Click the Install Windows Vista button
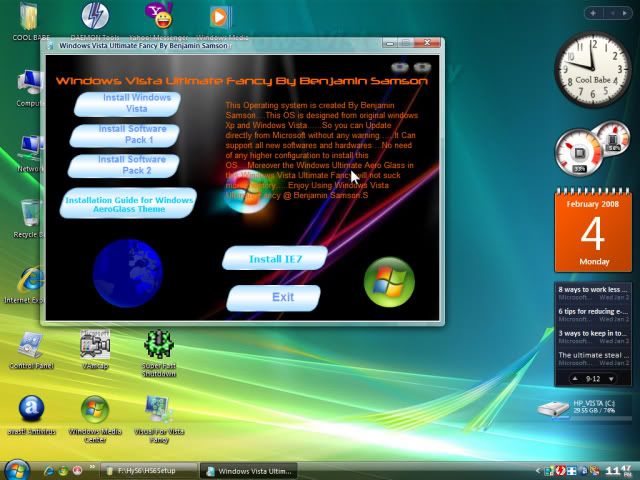This screenshot has height=480, width=640. click(x=127, y=104)
